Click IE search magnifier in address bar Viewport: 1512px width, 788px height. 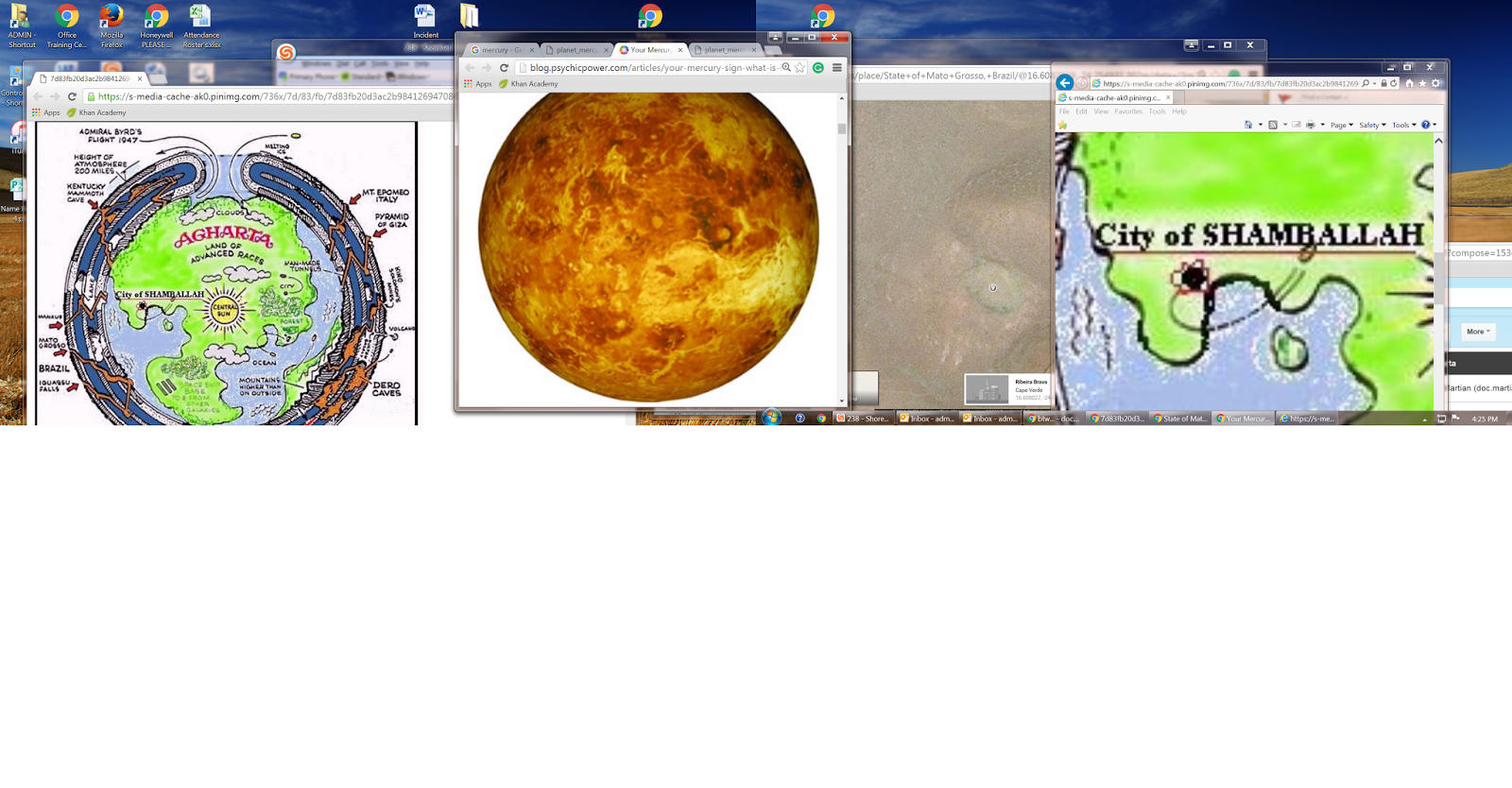point(1366,83)
